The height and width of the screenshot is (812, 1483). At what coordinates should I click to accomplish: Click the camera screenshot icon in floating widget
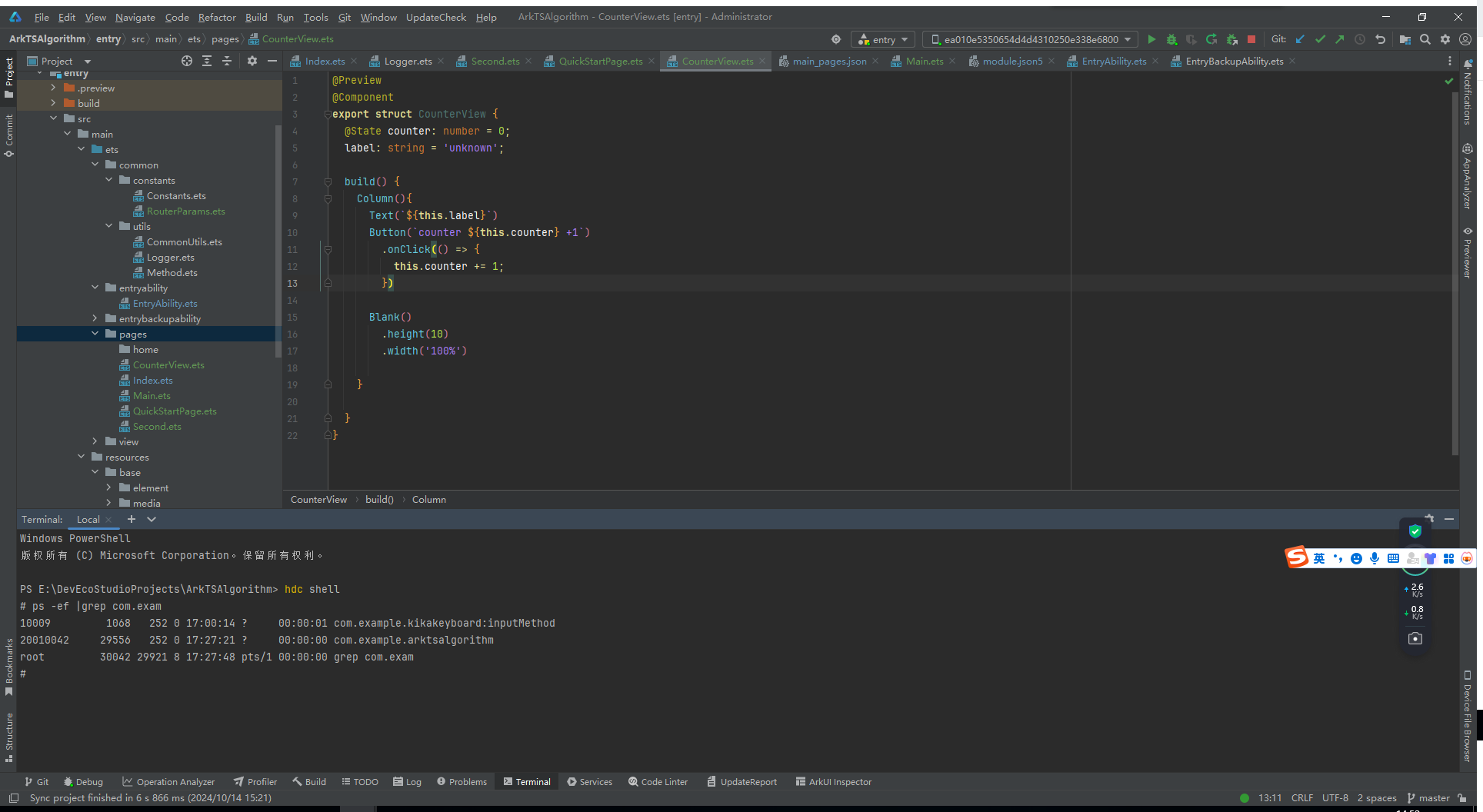point(1415,638)
